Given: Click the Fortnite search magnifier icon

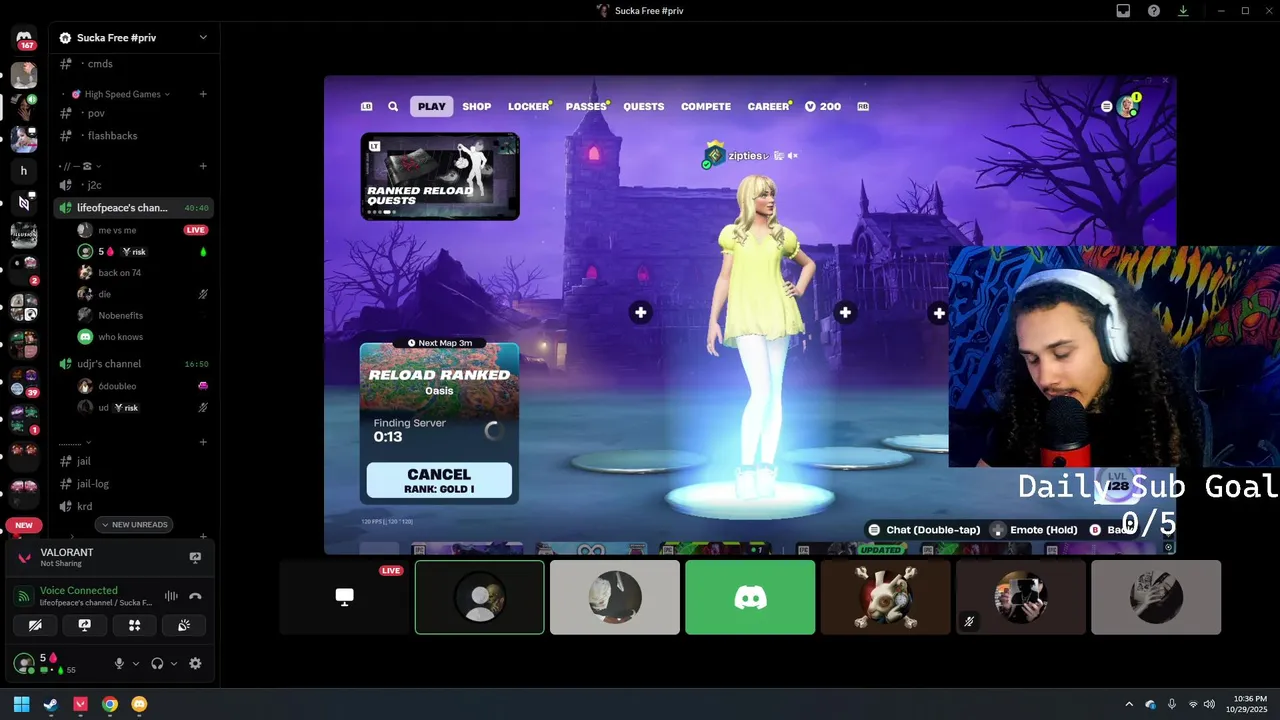Looking at the screenshot, I should (393, 106).
